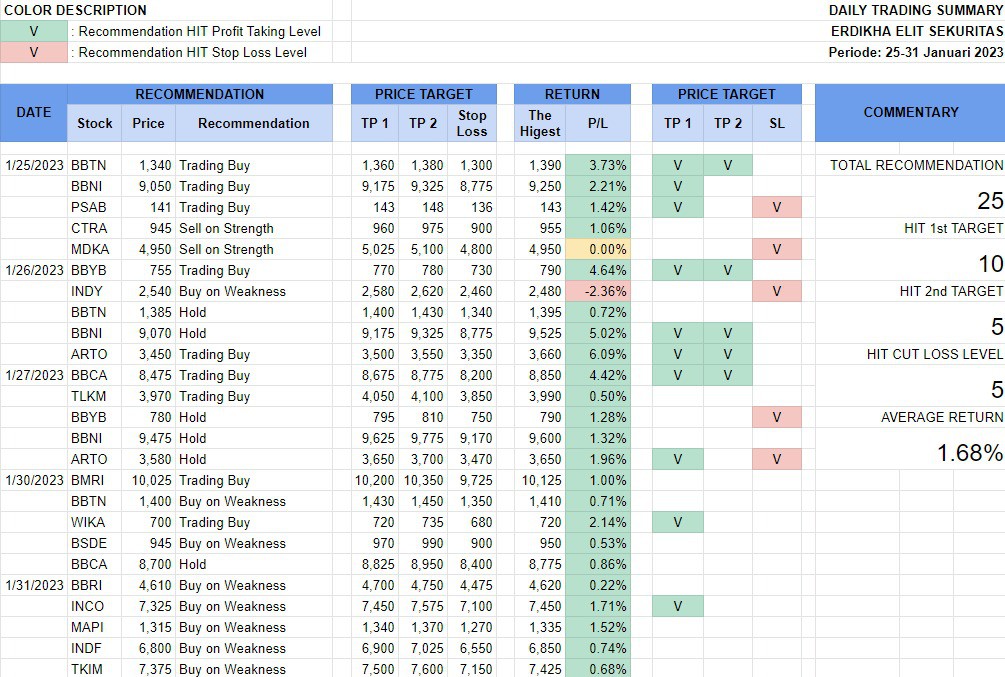Click the red stop-loss legend swatch
The width and height of the screenshot is (1005, 677).
tap(34, 52)
